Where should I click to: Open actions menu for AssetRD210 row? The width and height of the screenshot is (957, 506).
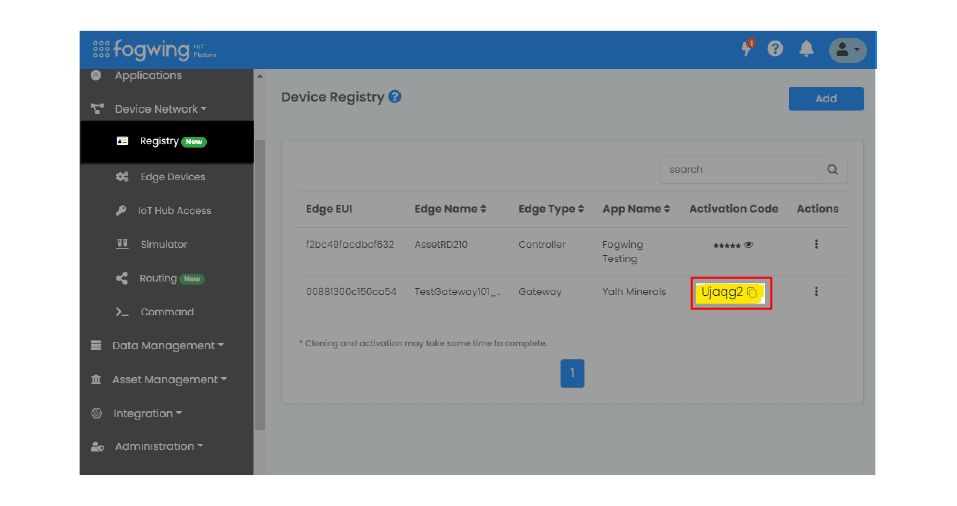pyautogui.click(x=816, y=244)
